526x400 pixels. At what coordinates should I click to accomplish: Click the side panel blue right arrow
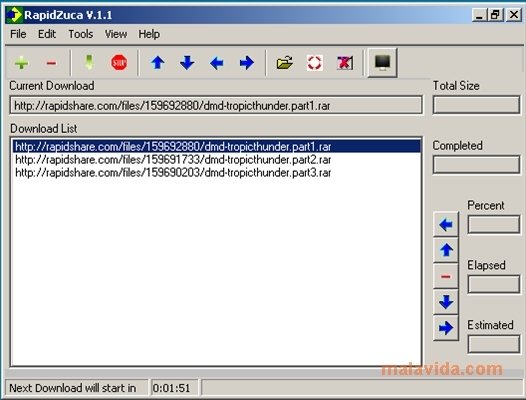pos(446,328)
